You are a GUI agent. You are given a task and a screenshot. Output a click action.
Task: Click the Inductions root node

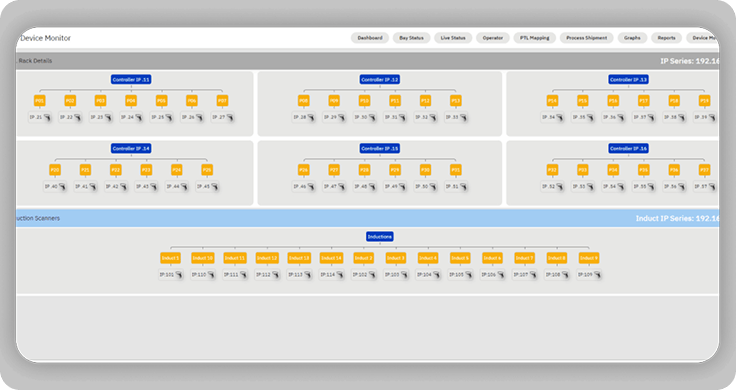click(x=380, y=237)
